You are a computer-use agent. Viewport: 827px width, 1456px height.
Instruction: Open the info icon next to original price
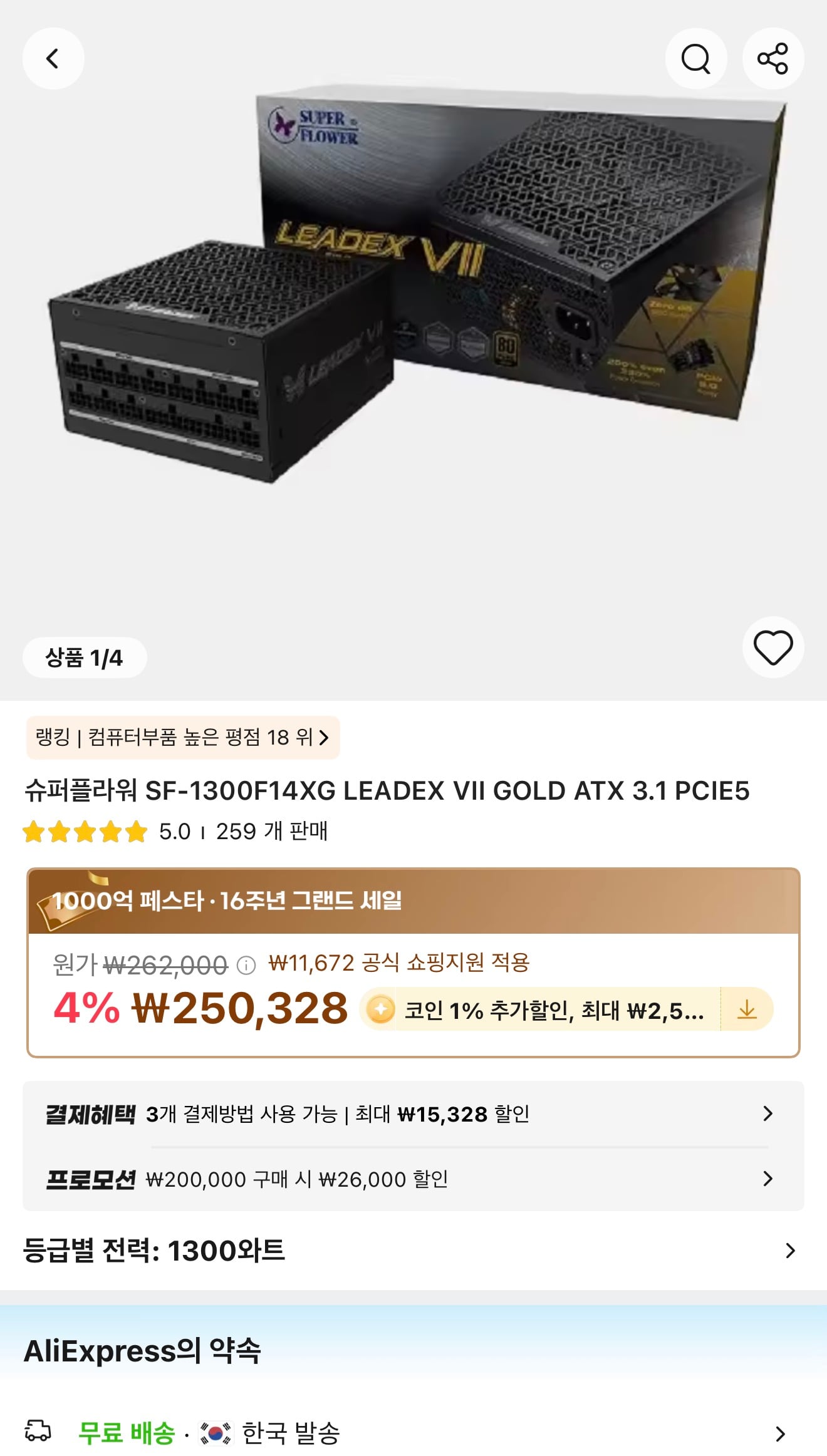pyautogui.click(x=246, y=966)
